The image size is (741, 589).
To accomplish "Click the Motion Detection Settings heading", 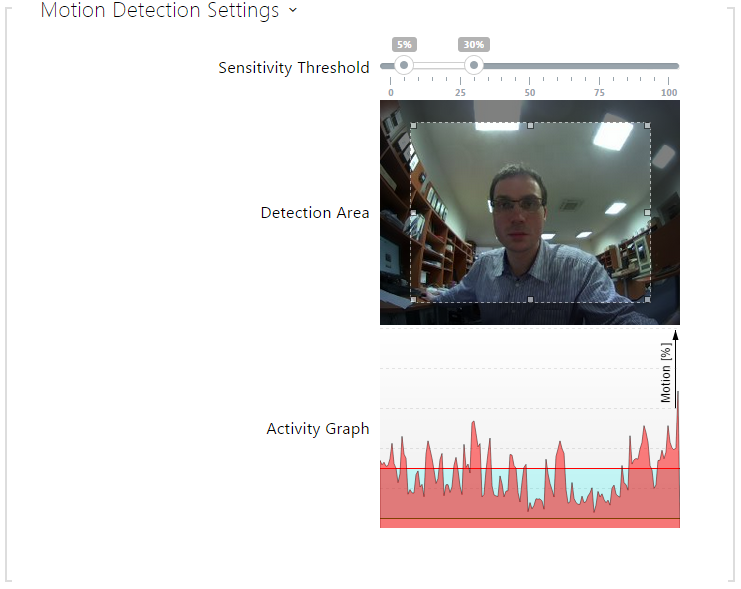I will click(x=160, y=10).
